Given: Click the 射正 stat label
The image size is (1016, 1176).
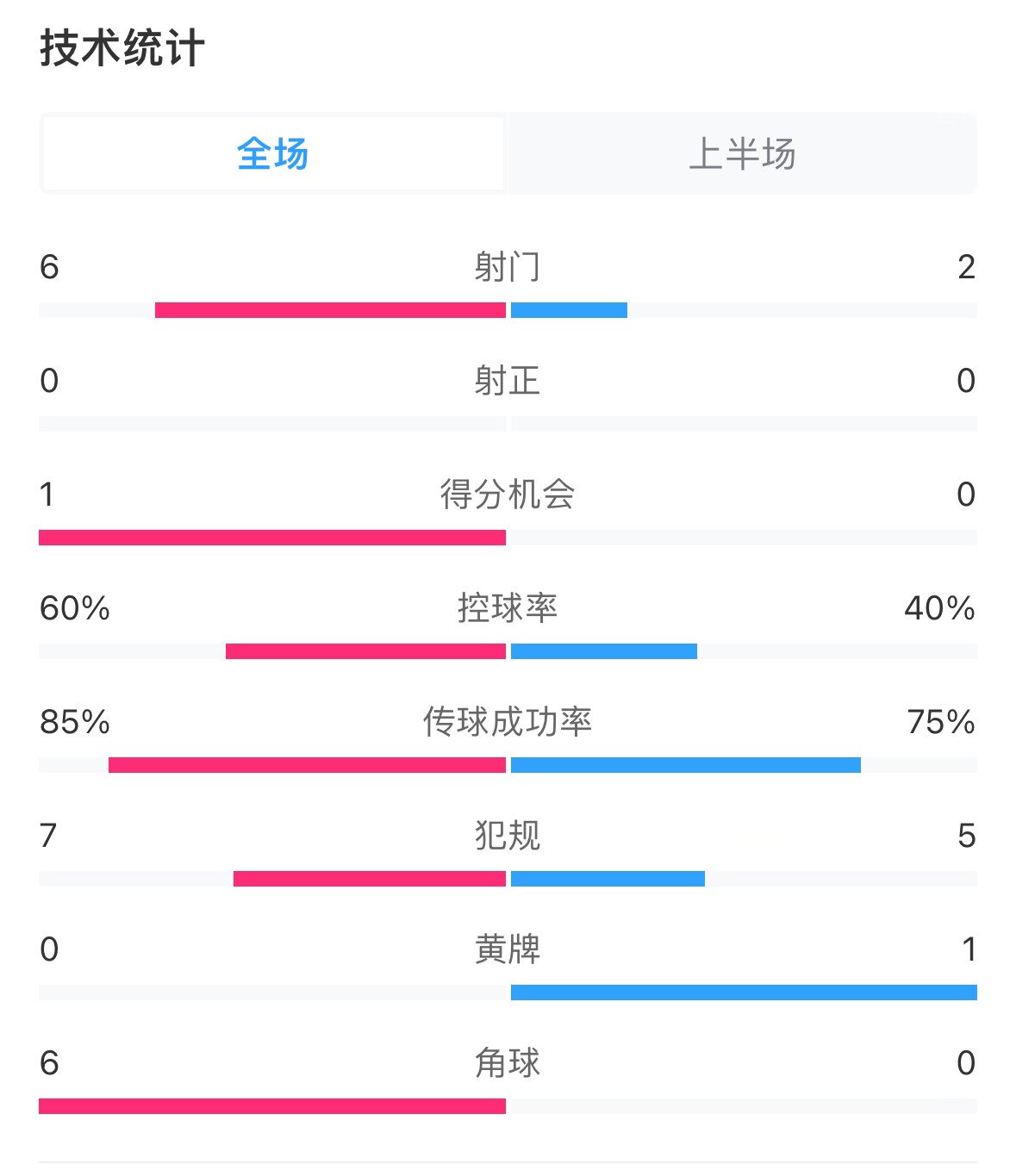Looking at the screenshot, I should pos(508,382).
